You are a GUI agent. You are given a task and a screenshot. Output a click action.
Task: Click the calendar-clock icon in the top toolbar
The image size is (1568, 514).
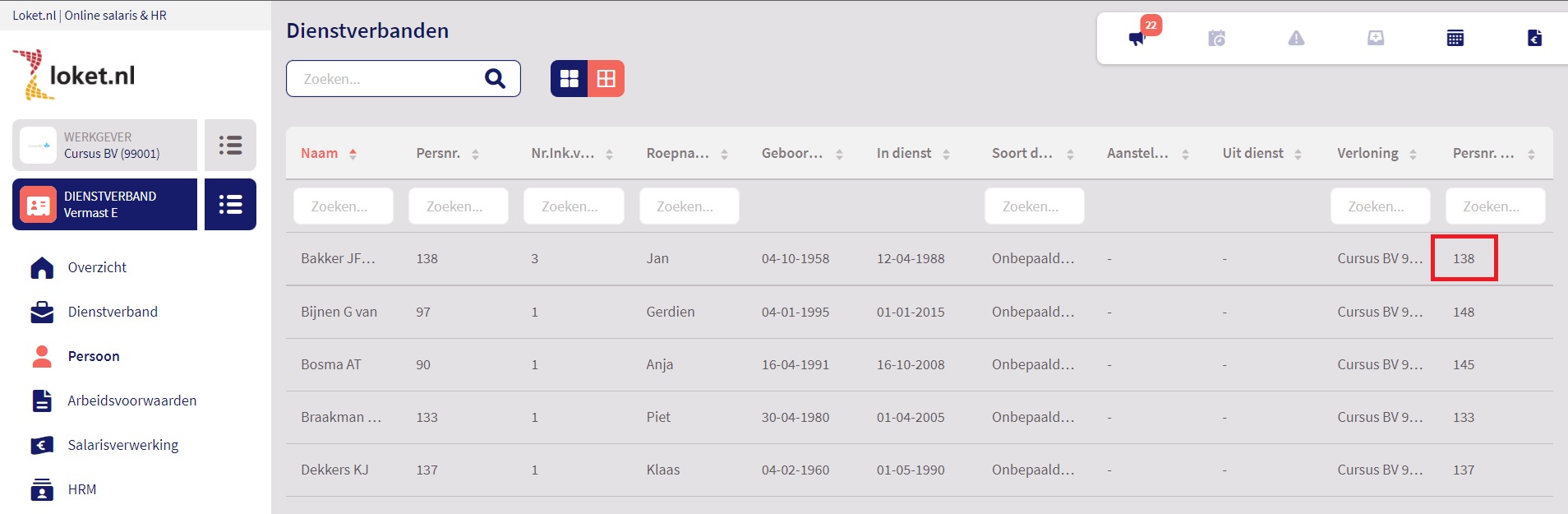click(x=1216, y=38)
